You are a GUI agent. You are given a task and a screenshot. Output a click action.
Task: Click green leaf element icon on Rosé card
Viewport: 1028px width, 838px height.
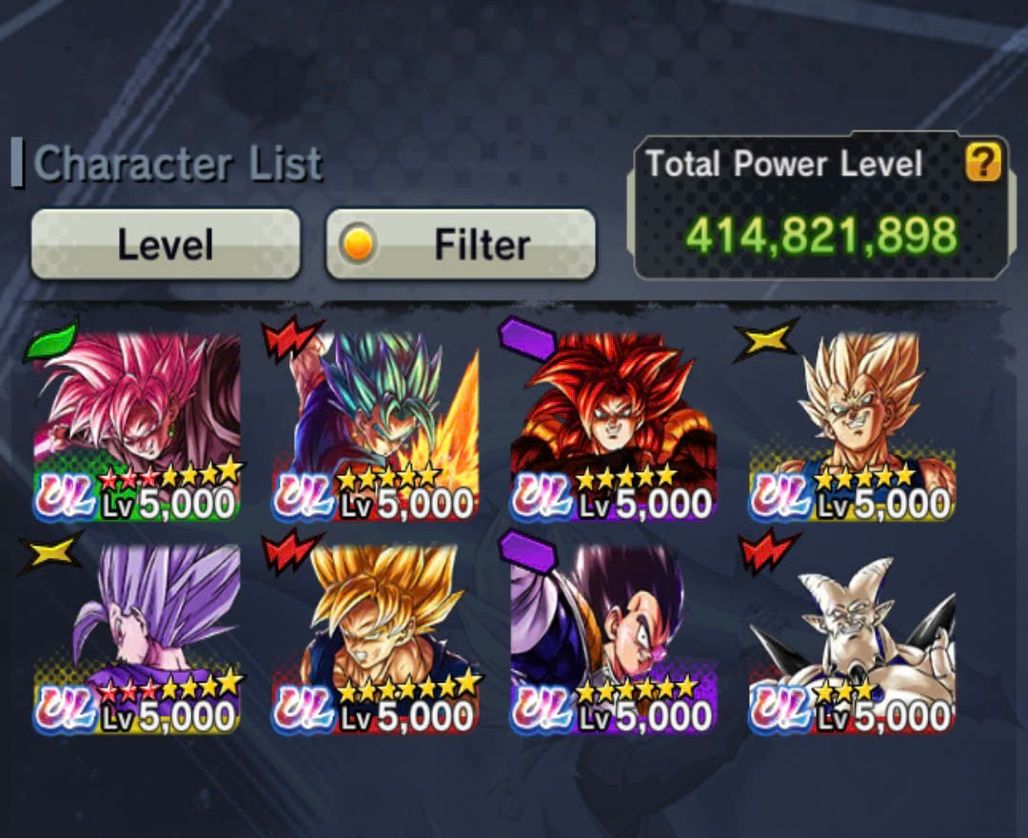tap(51, 342)
